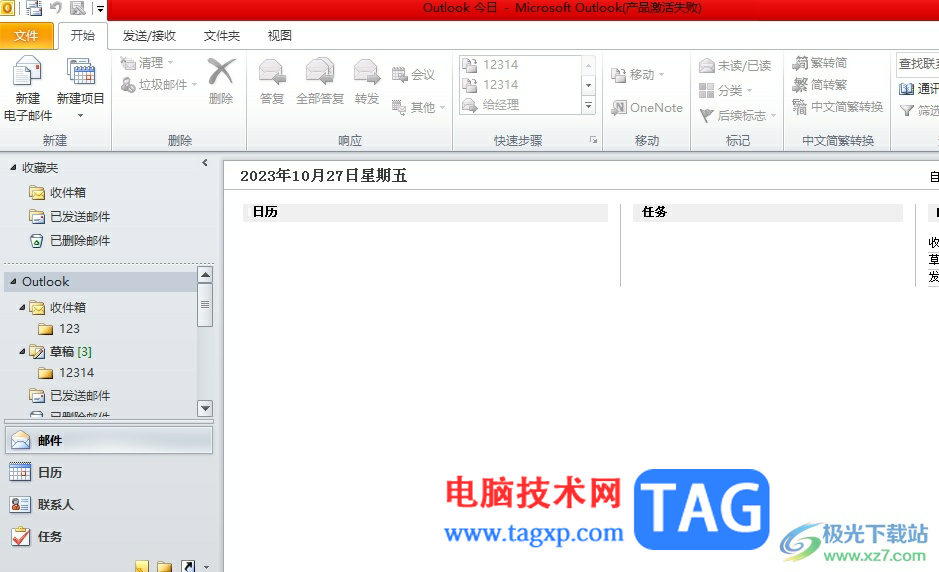Open the 新建项目 new items button

80,88
